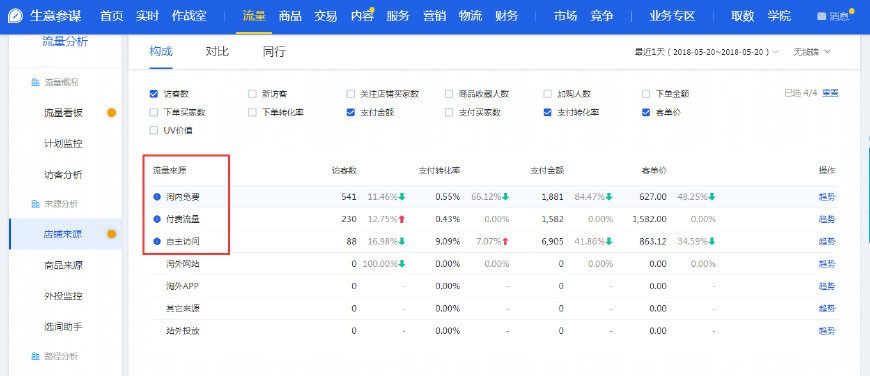This screenshot has width=870, height=376.
Task: Uncheck the 支付金额 checkbox
Action: pos(351,112)
